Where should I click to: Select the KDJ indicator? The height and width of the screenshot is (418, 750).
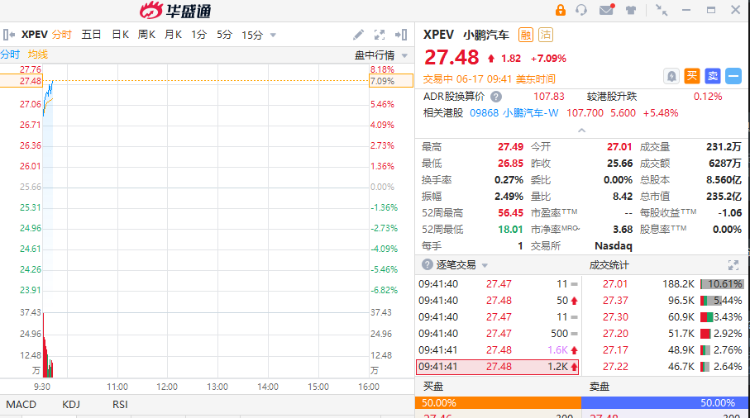click(71, 405)
